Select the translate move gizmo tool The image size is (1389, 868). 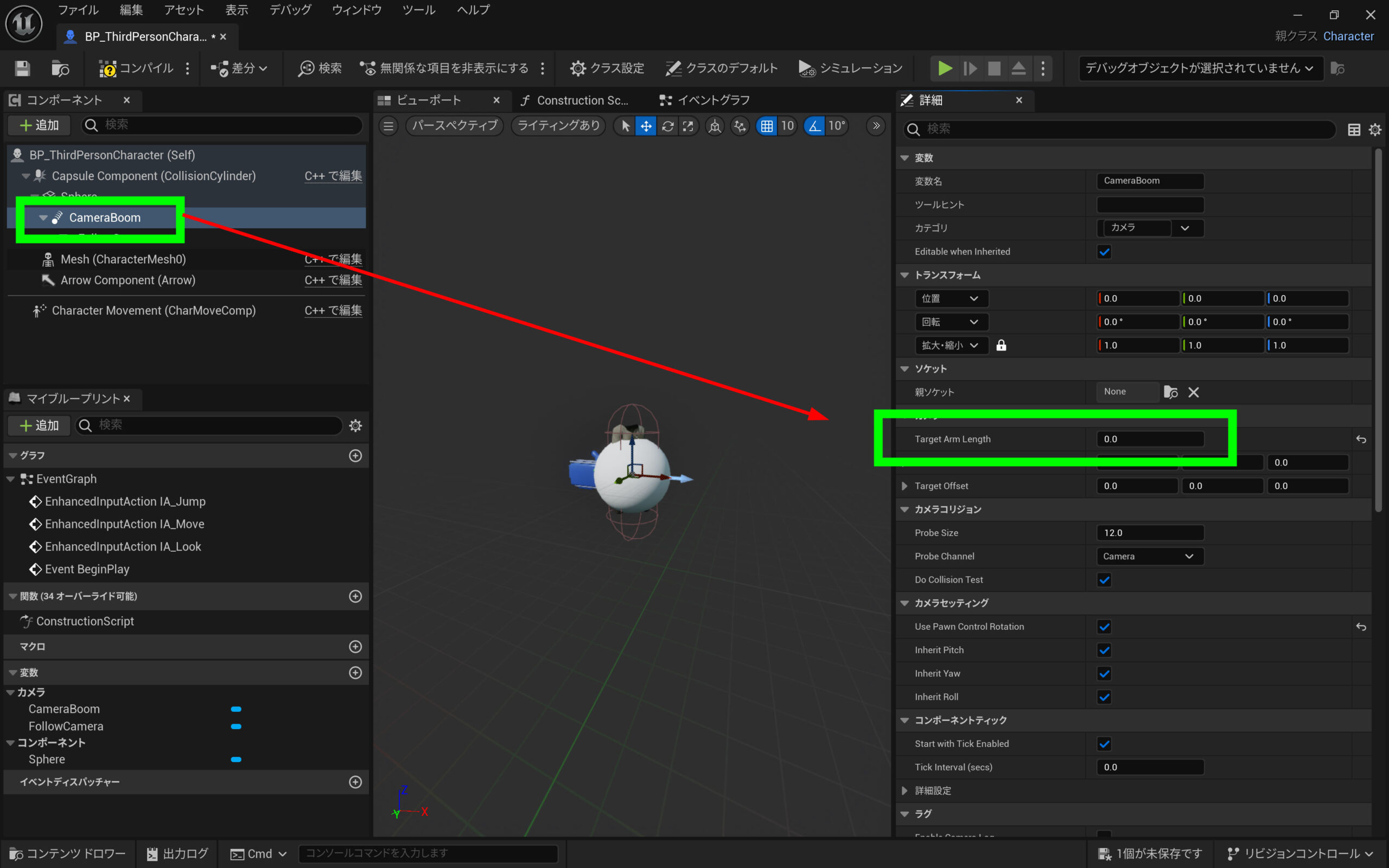(x=646, y=126)
